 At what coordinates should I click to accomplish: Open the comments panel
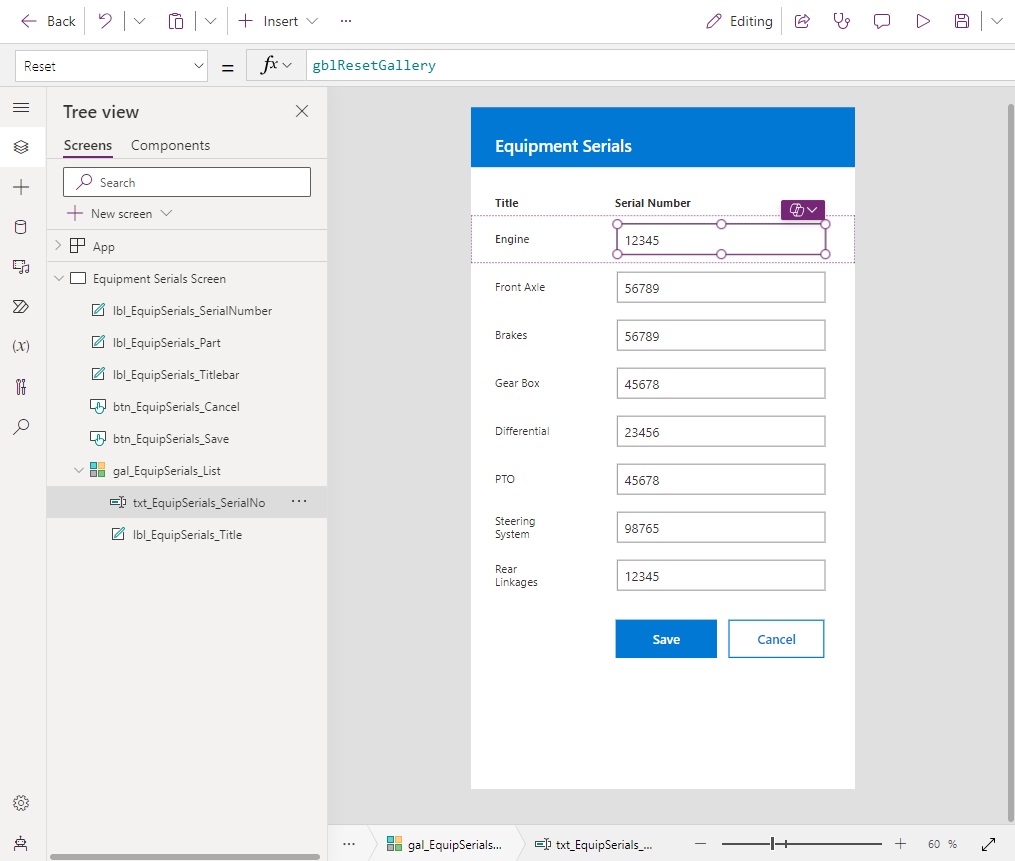(x=881, y=20)
